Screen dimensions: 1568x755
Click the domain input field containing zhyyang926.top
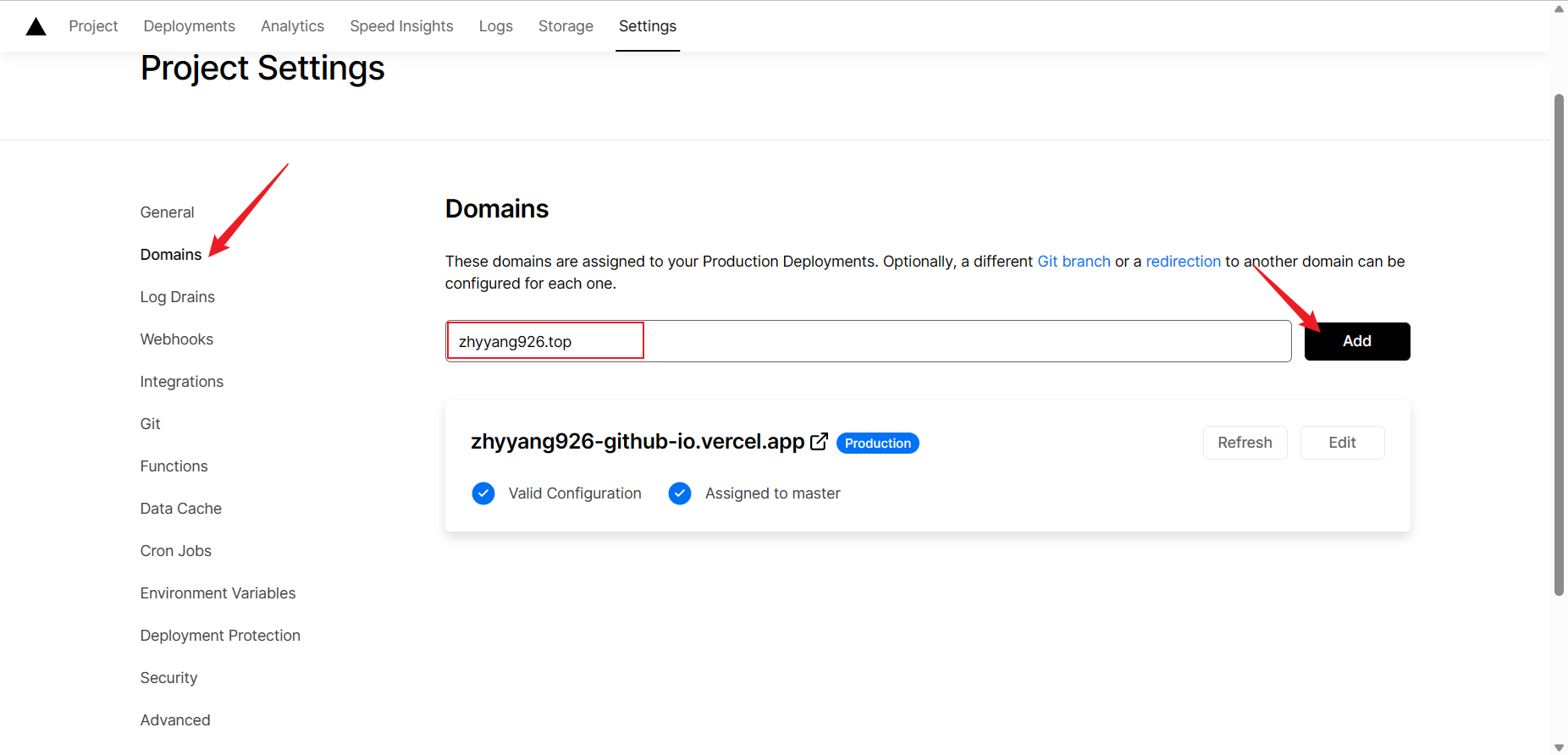[868, 341]
